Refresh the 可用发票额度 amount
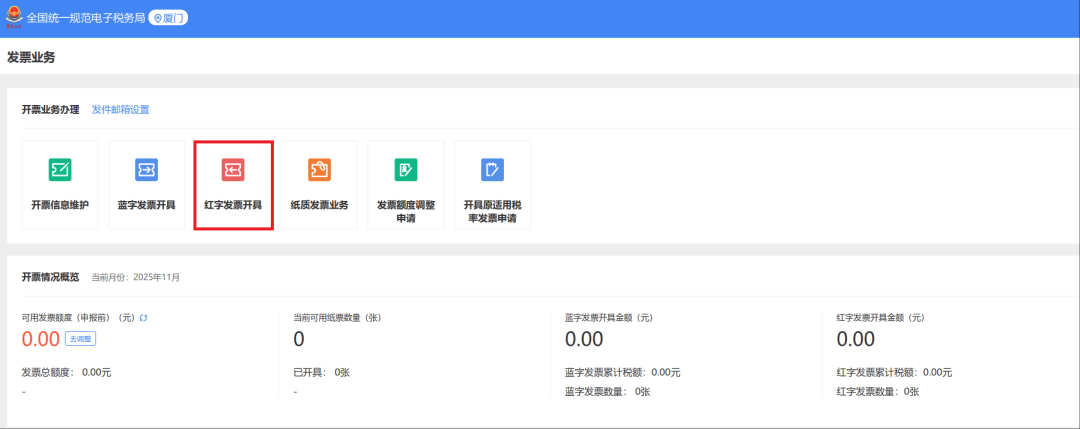The image size is (1080, 429). click(144, 318)
